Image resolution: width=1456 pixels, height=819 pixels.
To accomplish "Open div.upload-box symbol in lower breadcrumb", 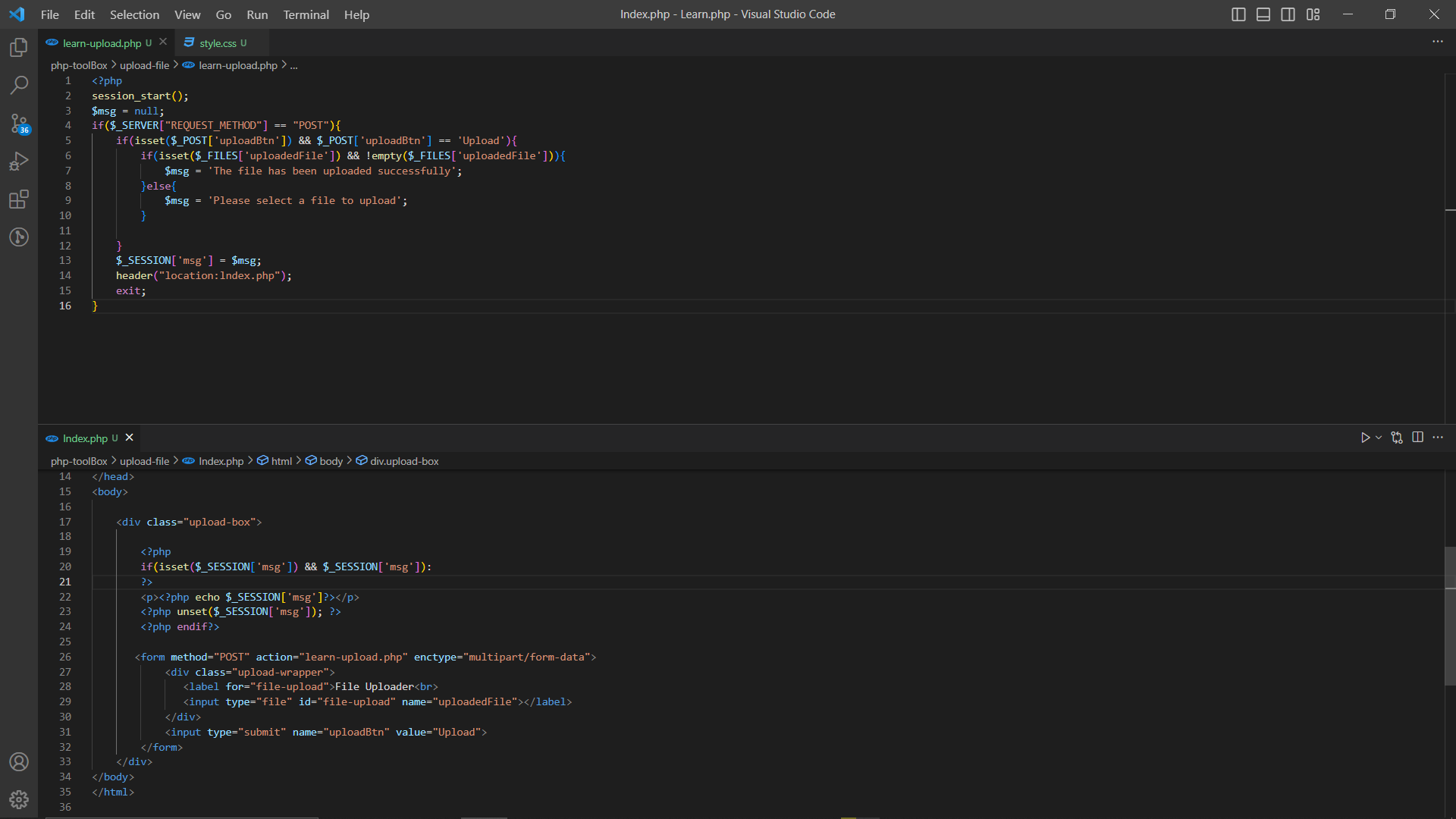I will click(404, 461).
